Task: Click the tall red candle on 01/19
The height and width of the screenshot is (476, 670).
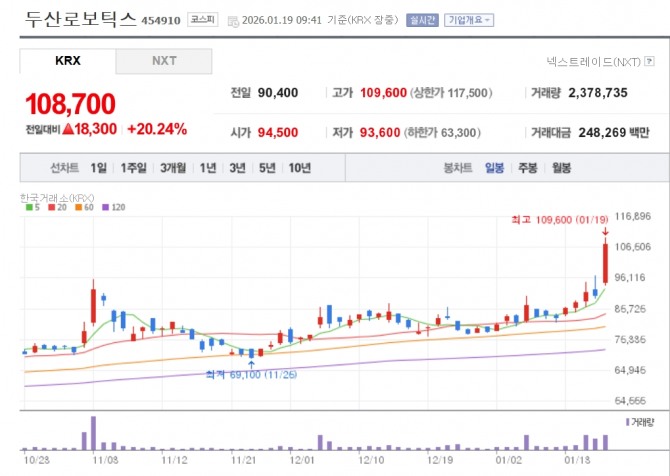Action: pos(605,263)
